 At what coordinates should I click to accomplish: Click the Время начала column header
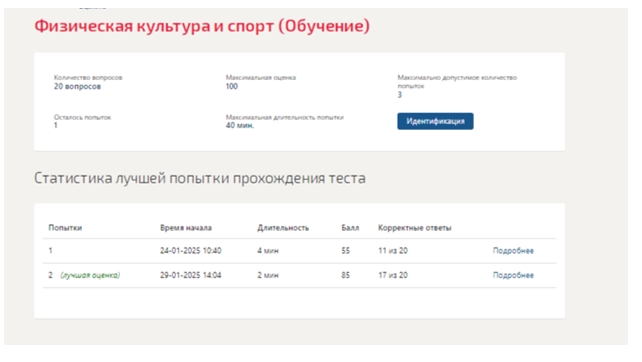pyautogui.click(x=186, y=228)
